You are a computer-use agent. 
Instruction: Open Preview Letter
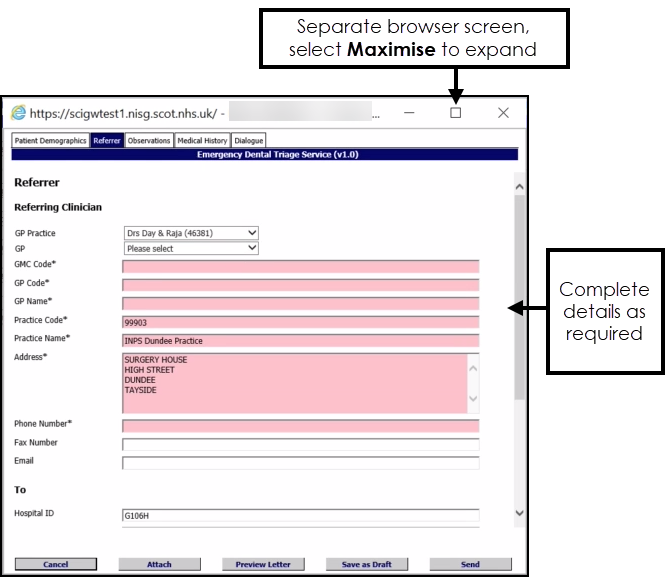[x=265, y=564]
